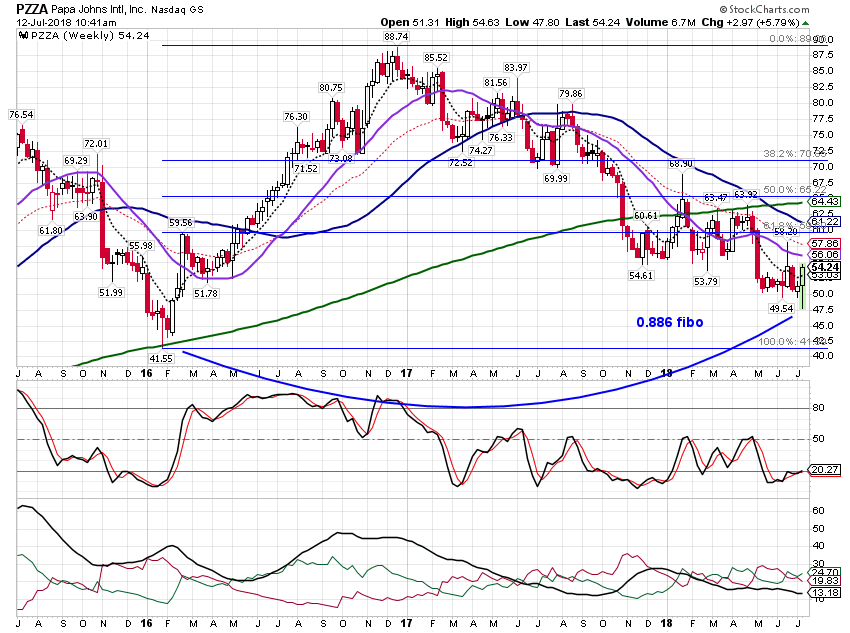Click the 'Nasdaq GS' exchange label
850x633 pixels.
(x=177, y=10)
